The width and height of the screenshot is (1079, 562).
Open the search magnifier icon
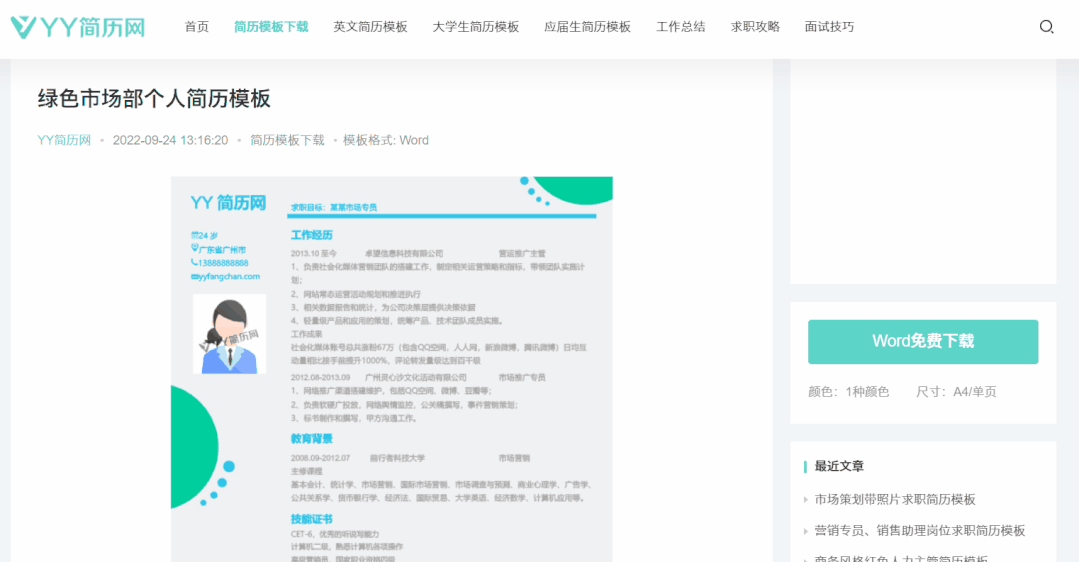point(1046,27)
